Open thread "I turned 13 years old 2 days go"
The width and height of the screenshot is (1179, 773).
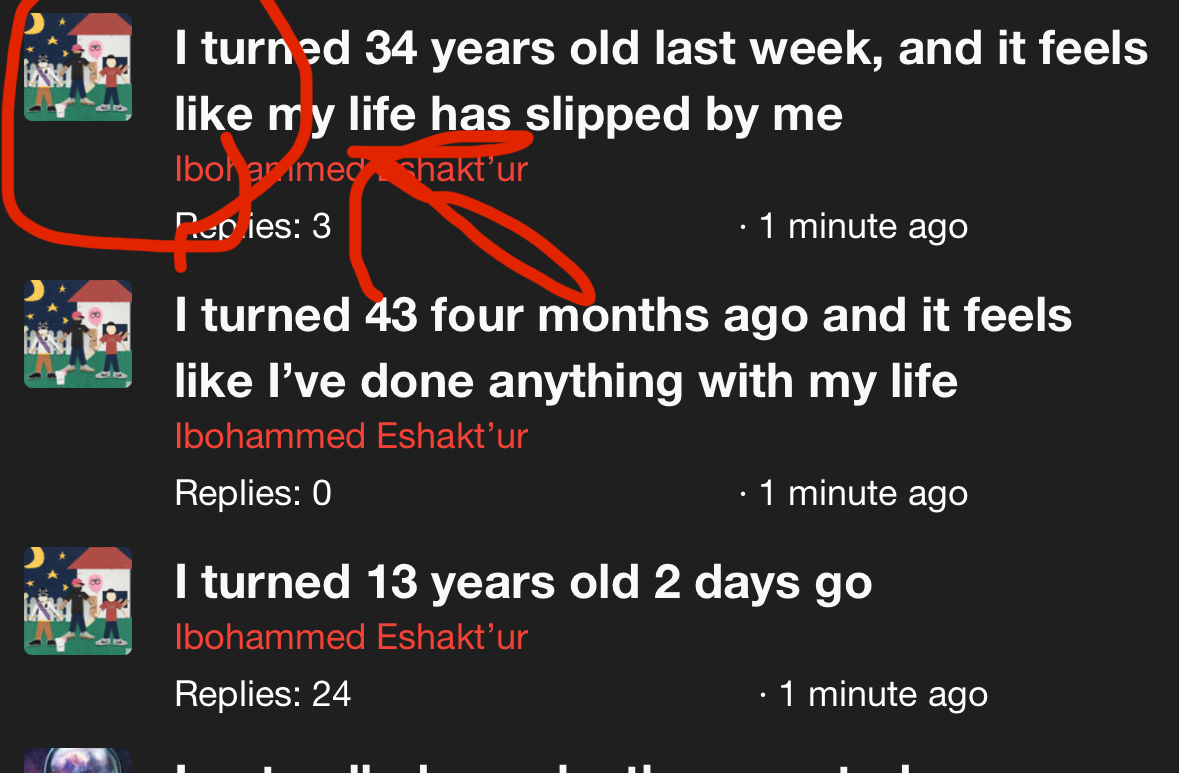point(523,583)
